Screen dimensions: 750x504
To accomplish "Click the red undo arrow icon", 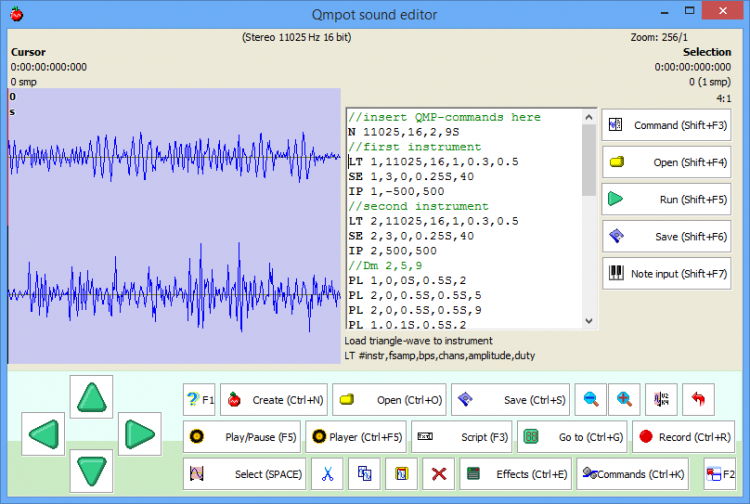I will 696,400.
